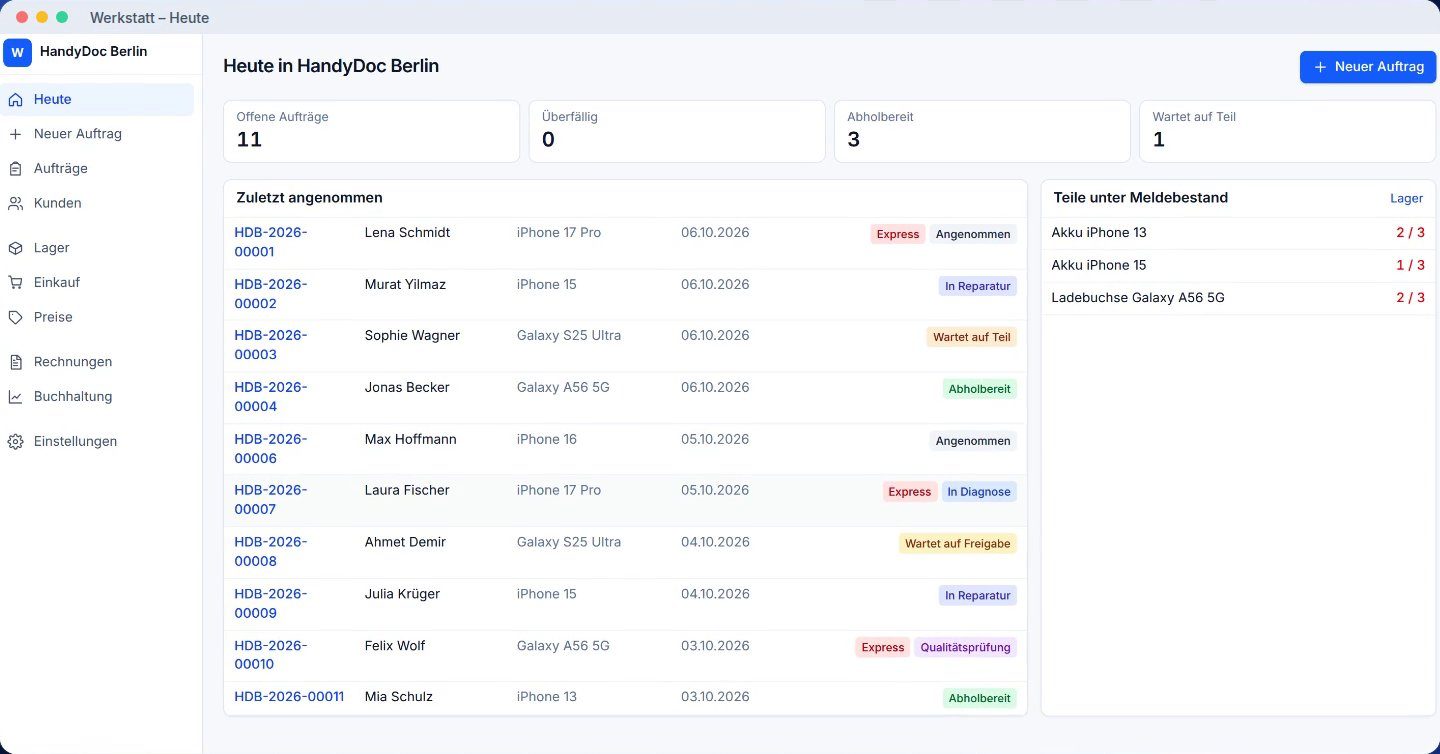1440x754 pixels.
Task: Click the In Reparatur badge for Murat Yilmaz
Action: [978, 286]
